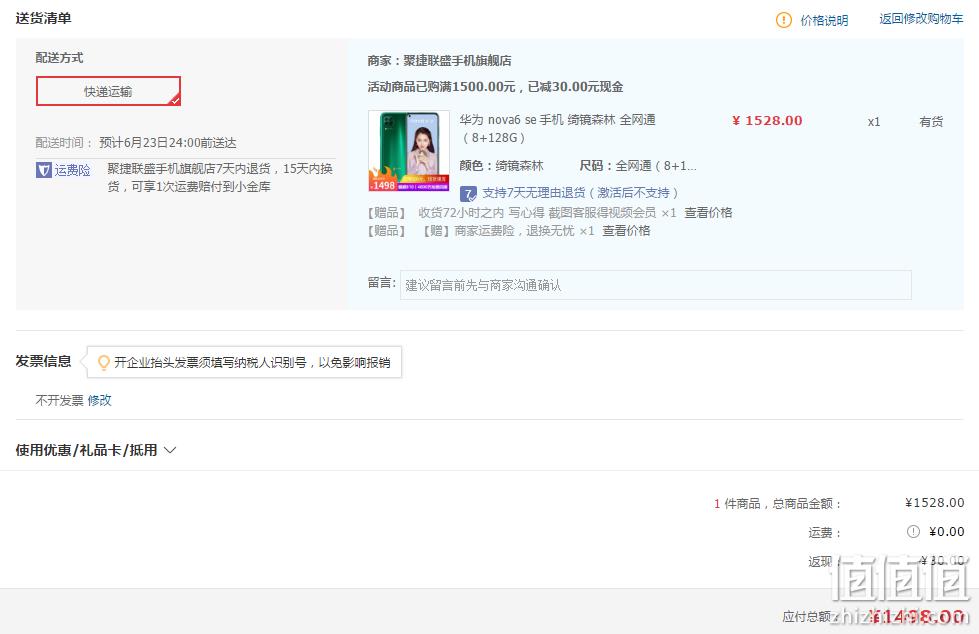
Task: Click the lightbulb tip icon beside 发票信息
Action: [104, 362]
